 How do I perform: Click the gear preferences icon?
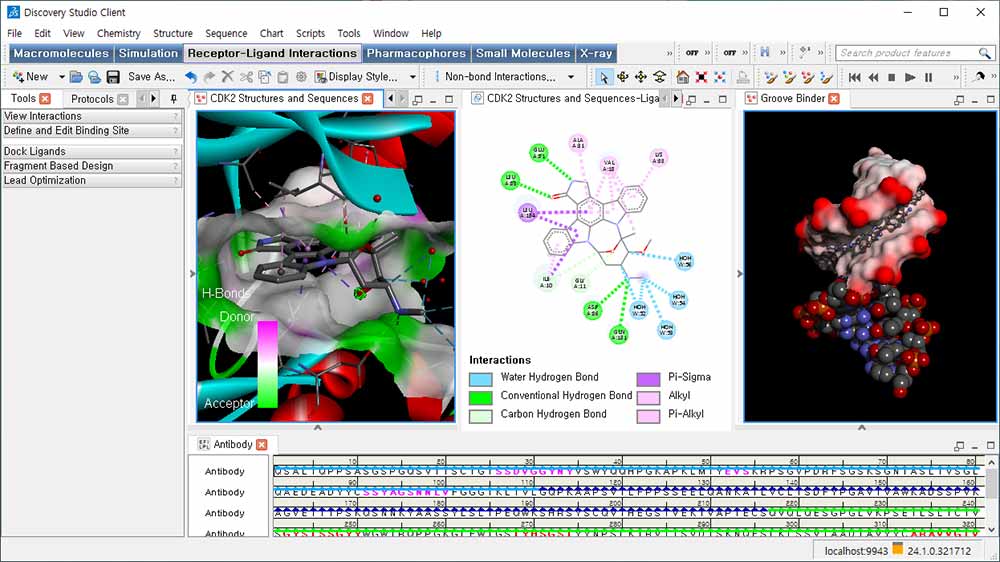(x=301, y=77)
